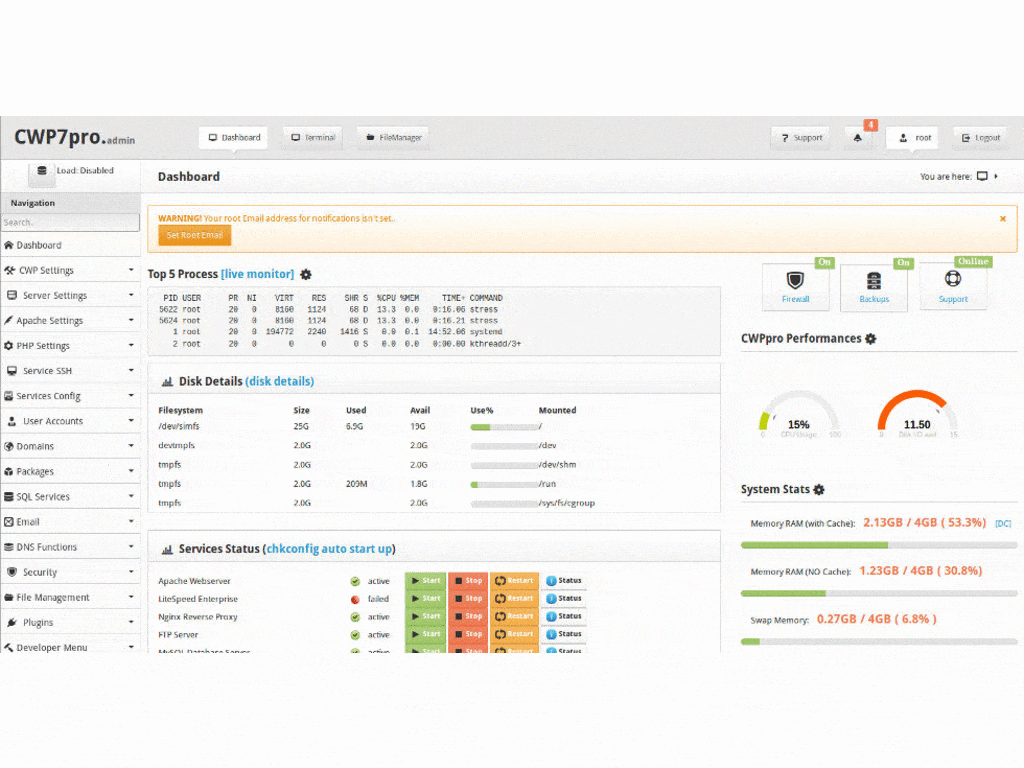The image size is (1024, 768).
Task: Open the File Management navigation item
Action: [x=71, y=597]
